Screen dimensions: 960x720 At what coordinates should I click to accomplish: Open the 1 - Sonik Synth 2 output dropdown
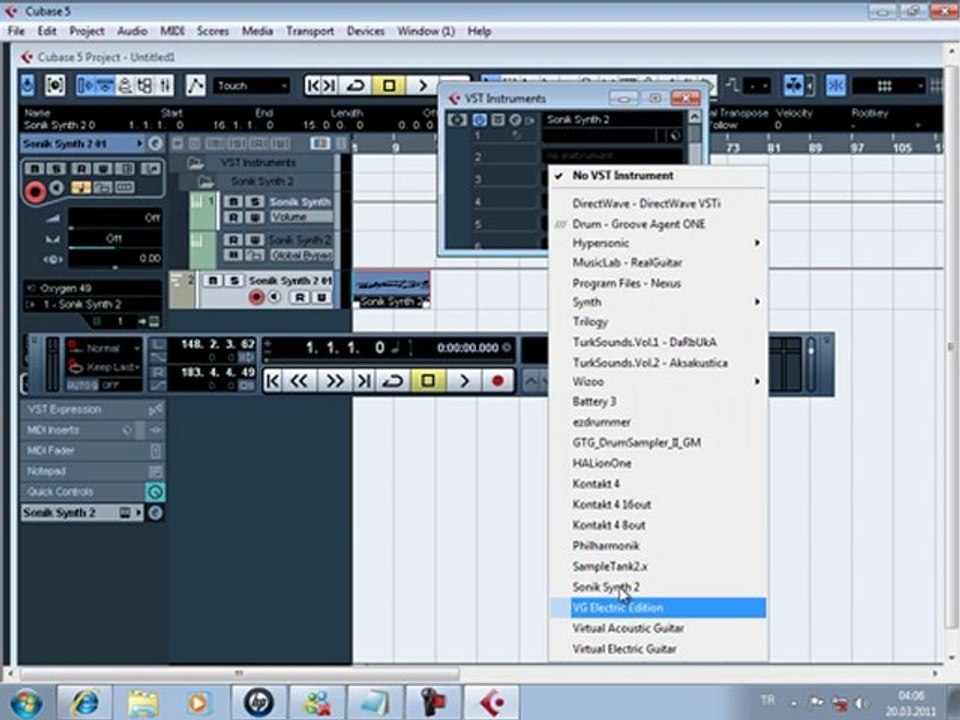(93, 304)
